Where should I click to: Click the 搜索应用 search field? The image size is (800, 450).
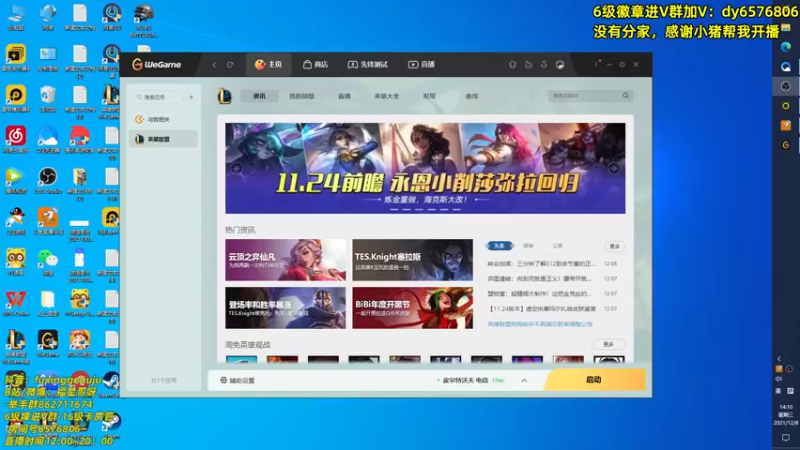click(159, 97)
